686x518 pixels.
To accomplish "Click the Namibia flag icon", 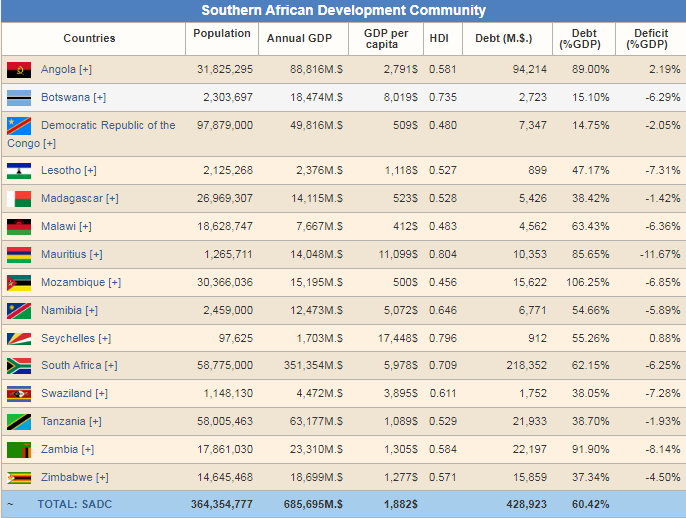I will coord(19,311).
